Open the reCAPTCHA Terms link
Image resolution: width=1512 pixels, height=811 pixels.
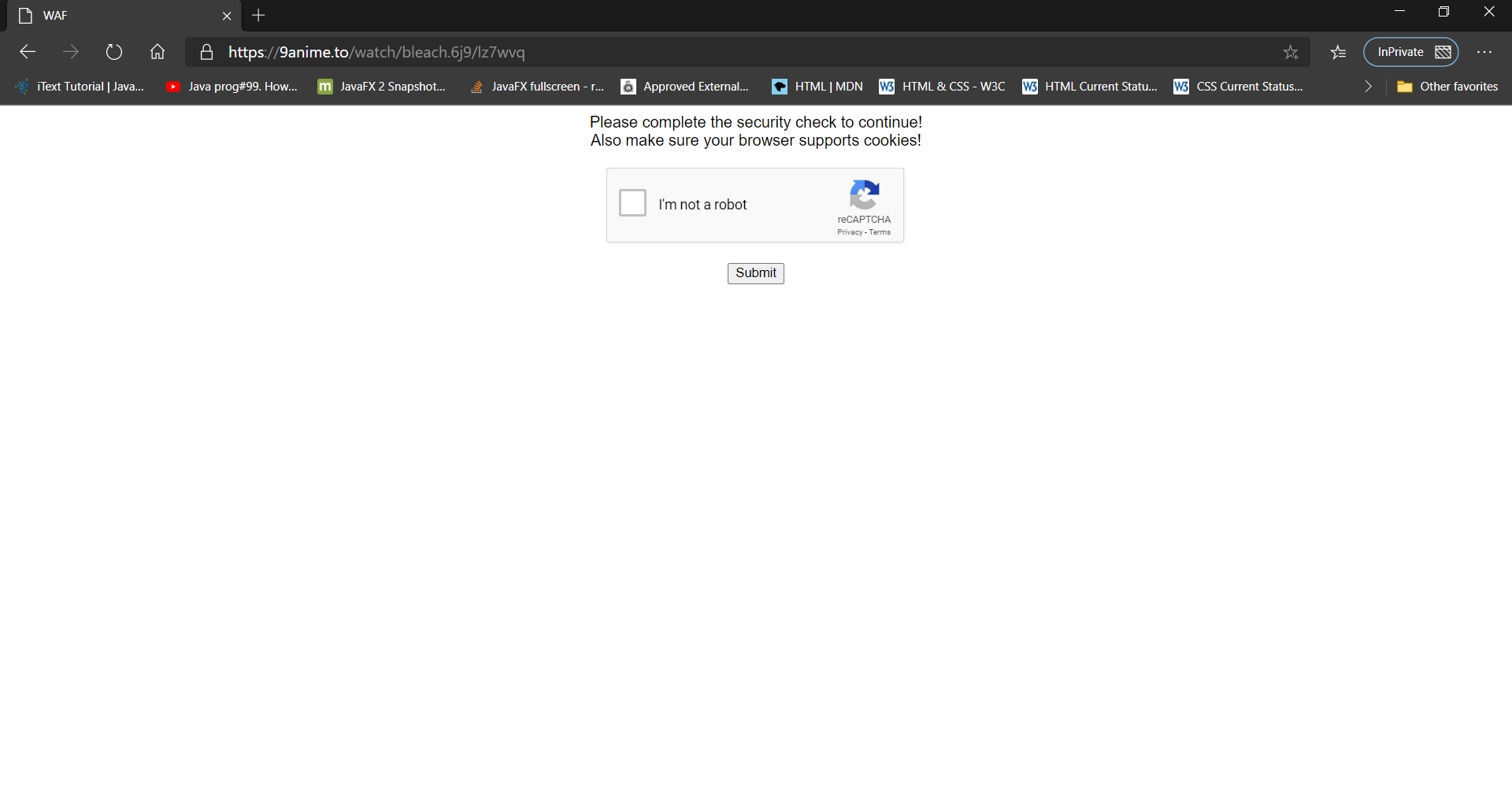(x=880, y=232)
